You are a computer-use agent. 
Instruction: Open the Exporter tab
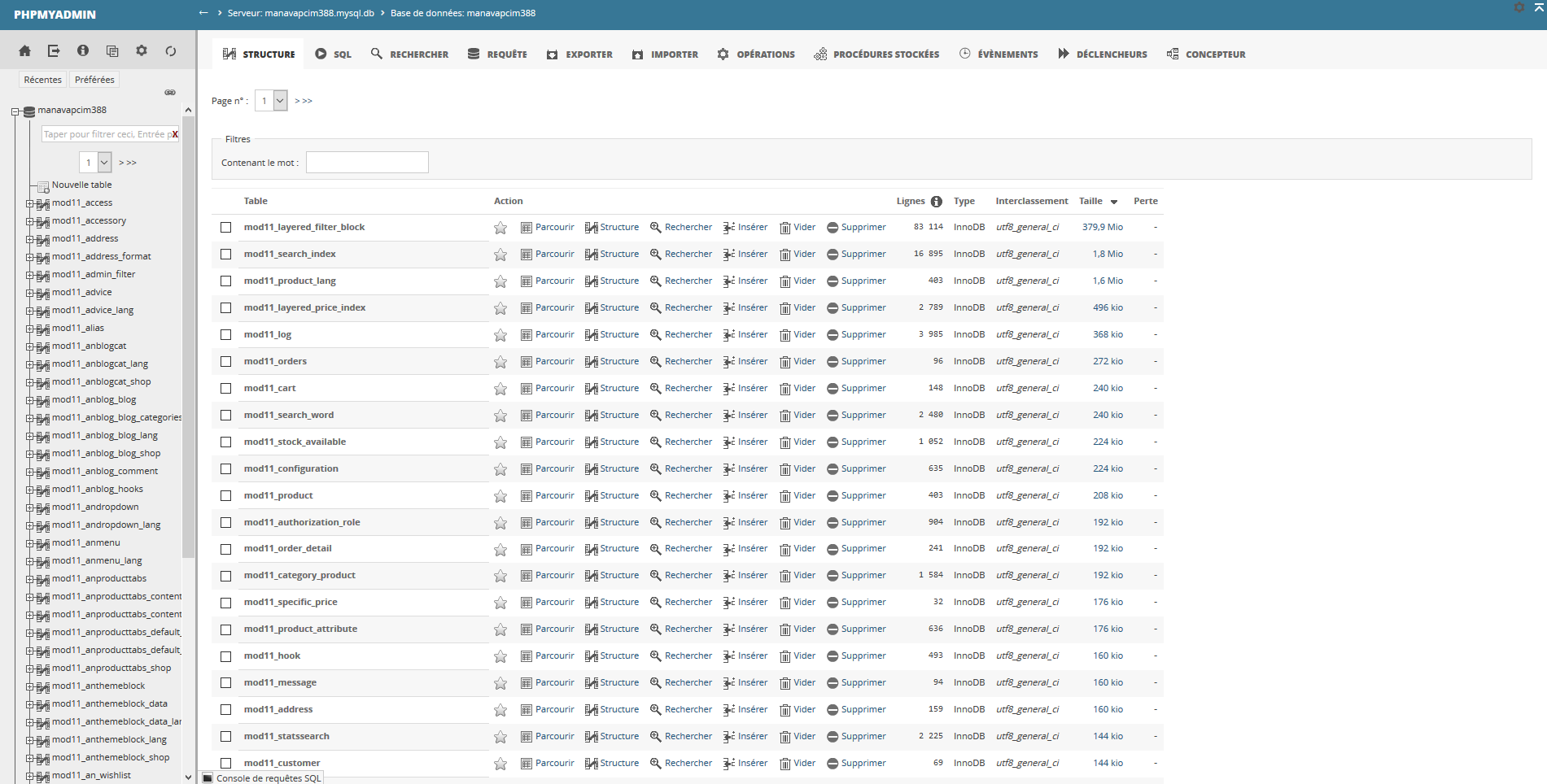coord(579,54)
